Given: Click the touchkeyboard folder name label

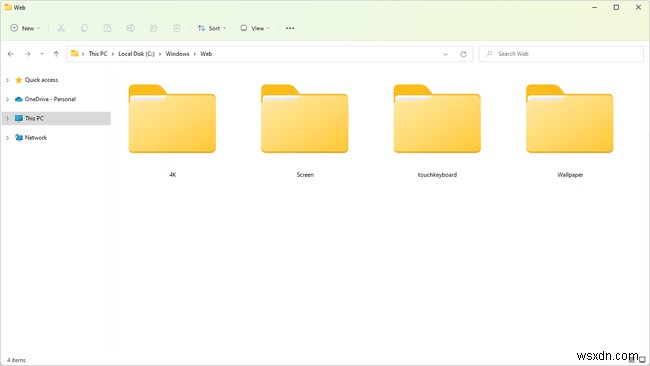Looking at the screenshot, I should click(437, 175).
